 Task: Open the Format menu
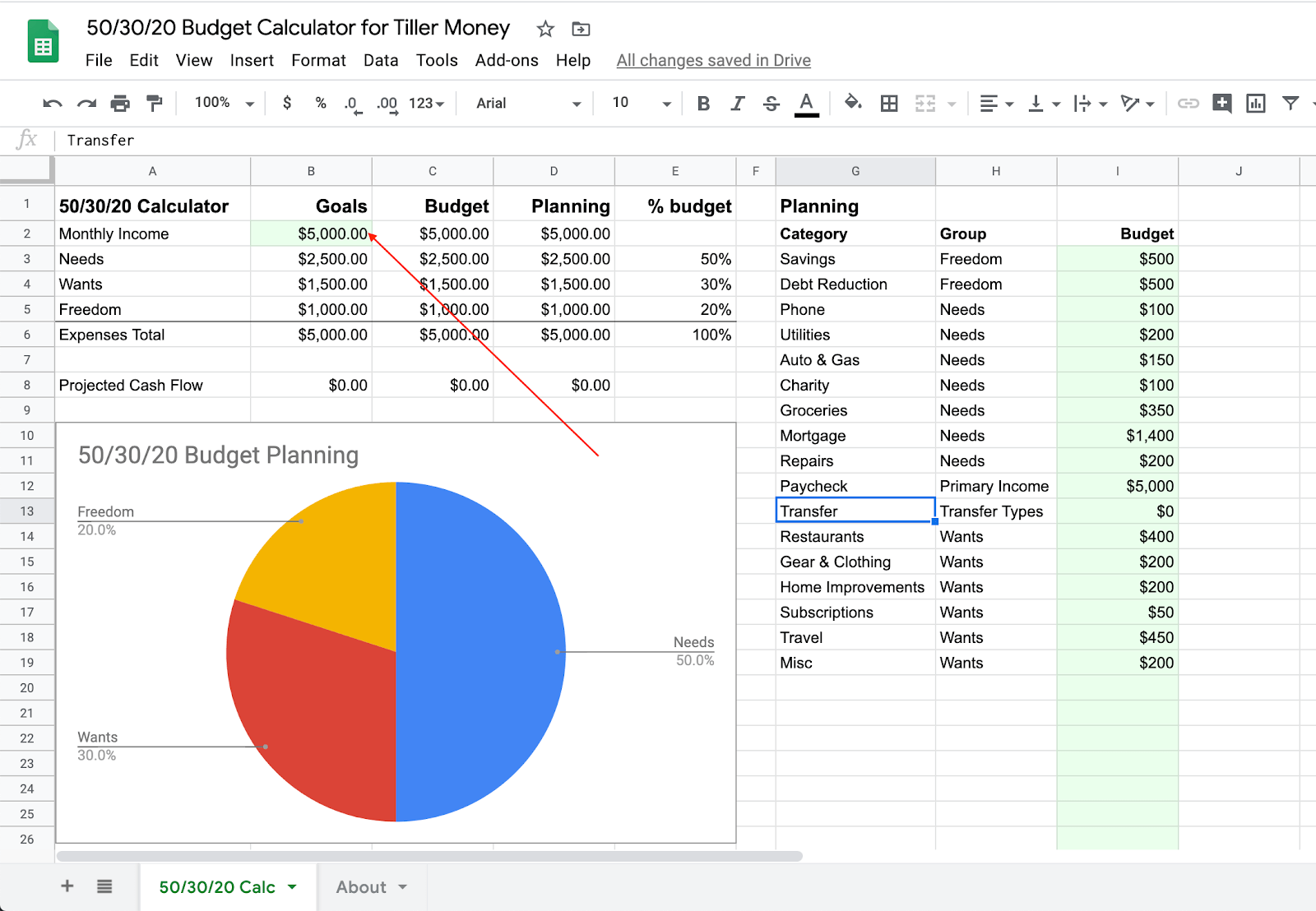click(x=318, y=60)
